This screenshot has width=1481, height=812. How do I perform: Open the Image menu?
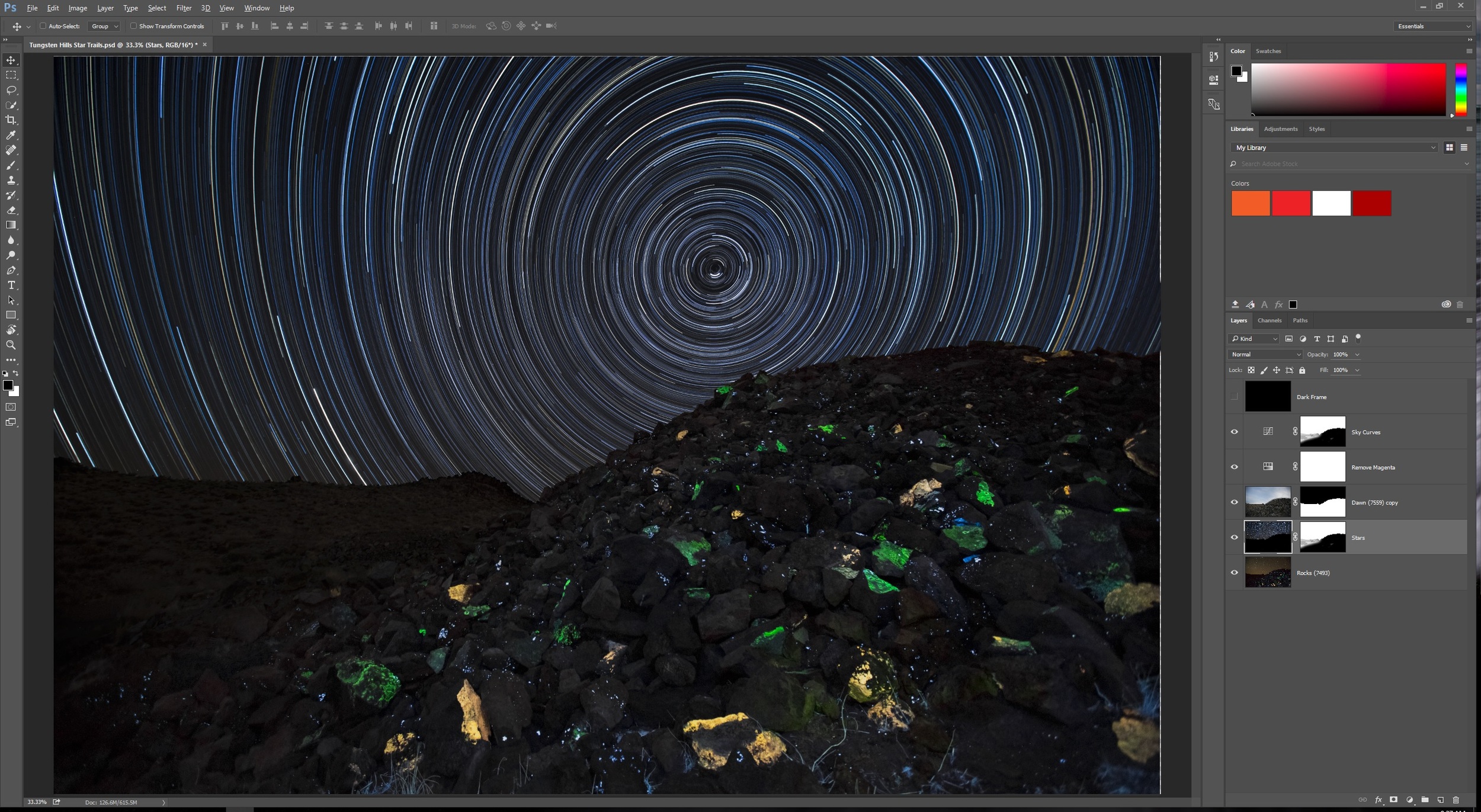(78, 8)
